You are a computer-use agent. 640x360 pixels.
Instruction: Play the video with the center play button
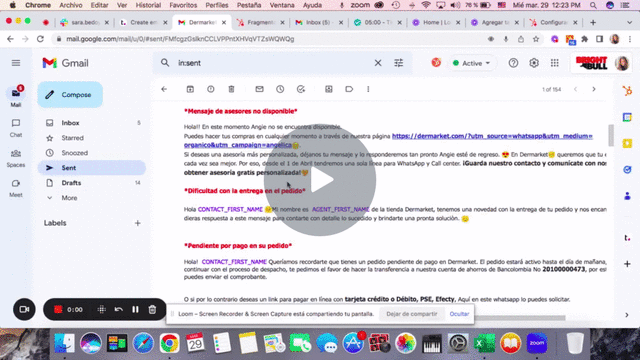coord(320,180)
